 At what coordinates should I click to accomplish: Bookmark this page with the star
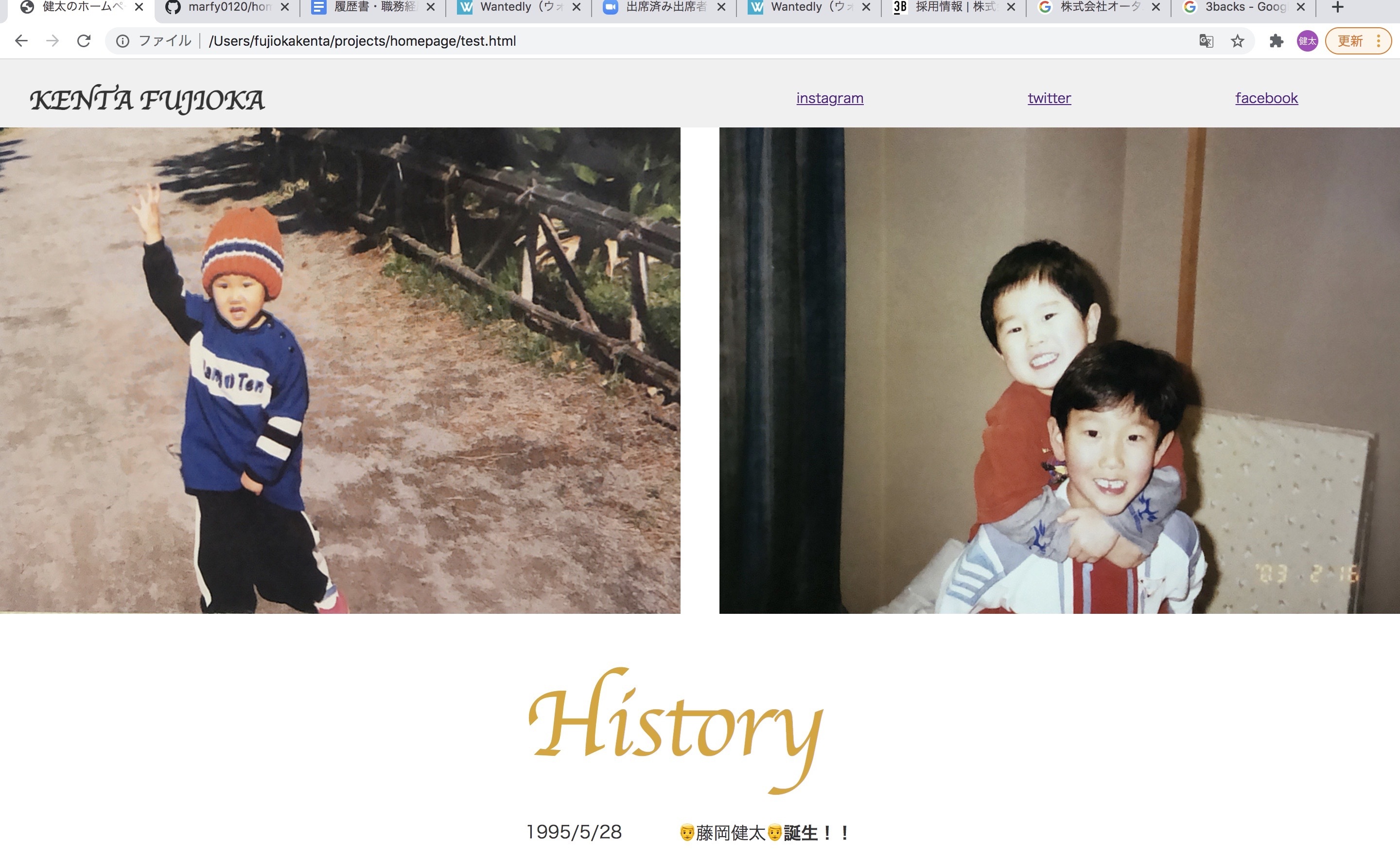click(1237, 41)
